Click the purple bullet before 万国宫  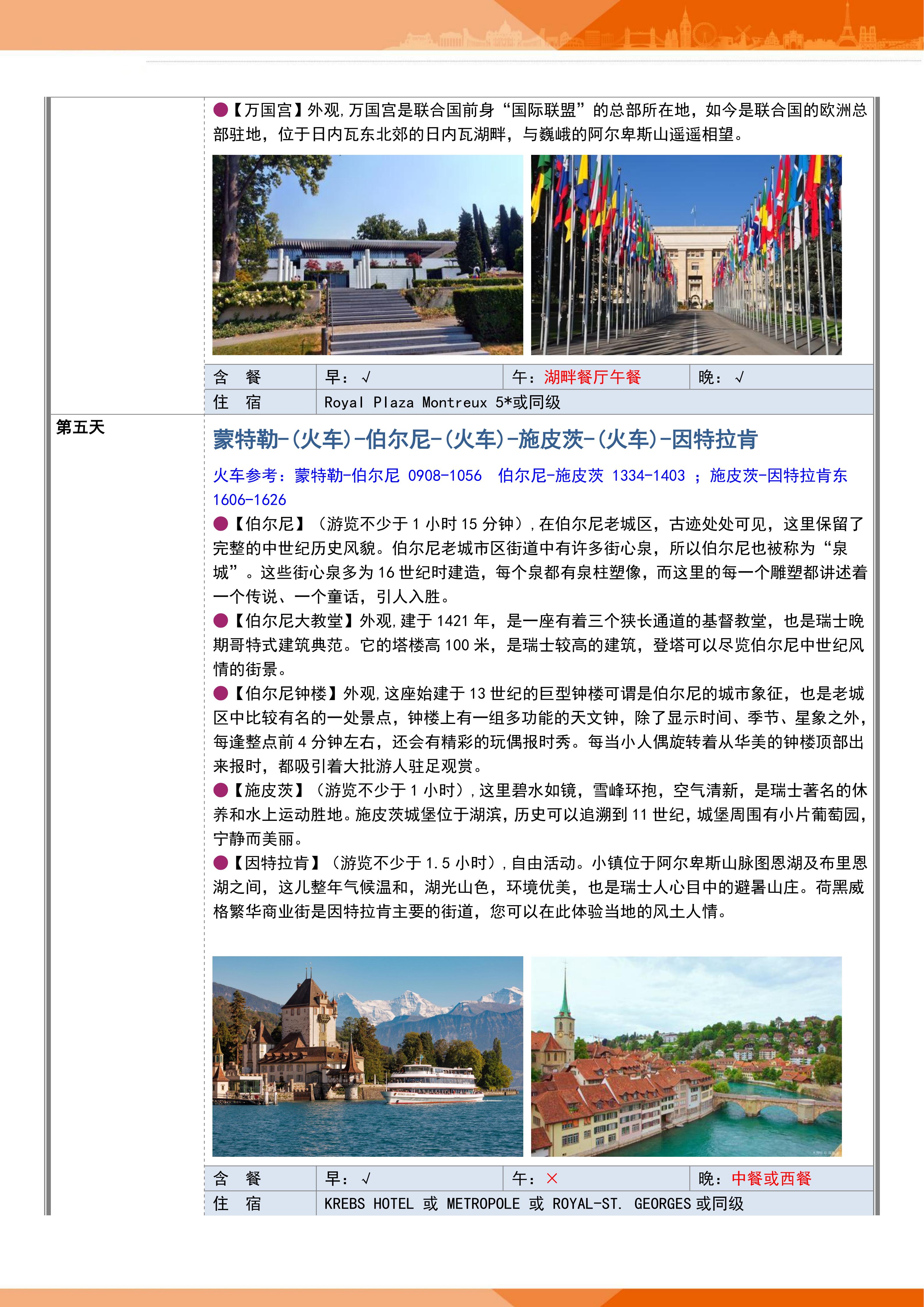(220, 110)
